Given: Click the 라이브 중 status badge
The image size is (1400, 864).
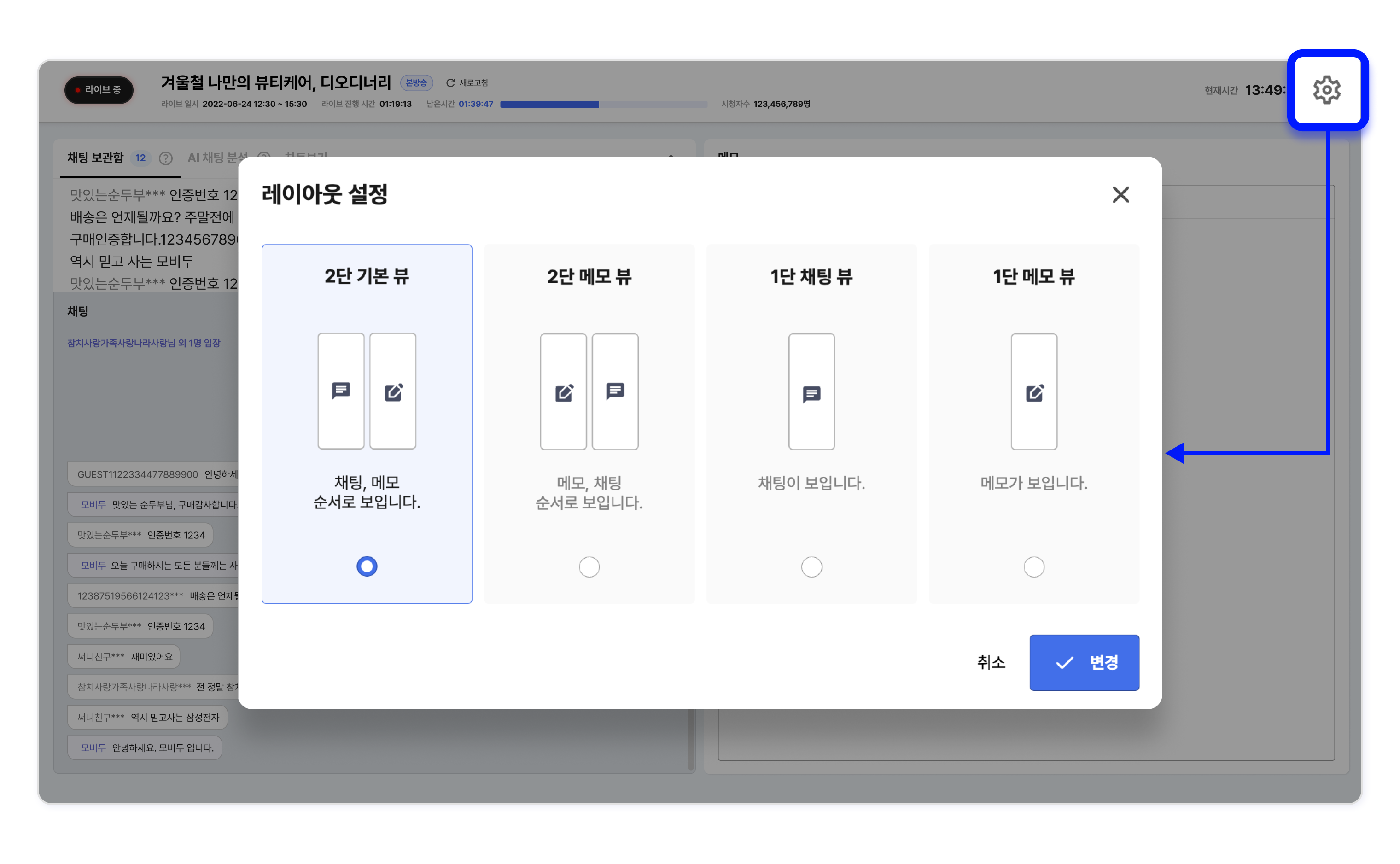Looking at the screenshot, I should tap(99, 90).
